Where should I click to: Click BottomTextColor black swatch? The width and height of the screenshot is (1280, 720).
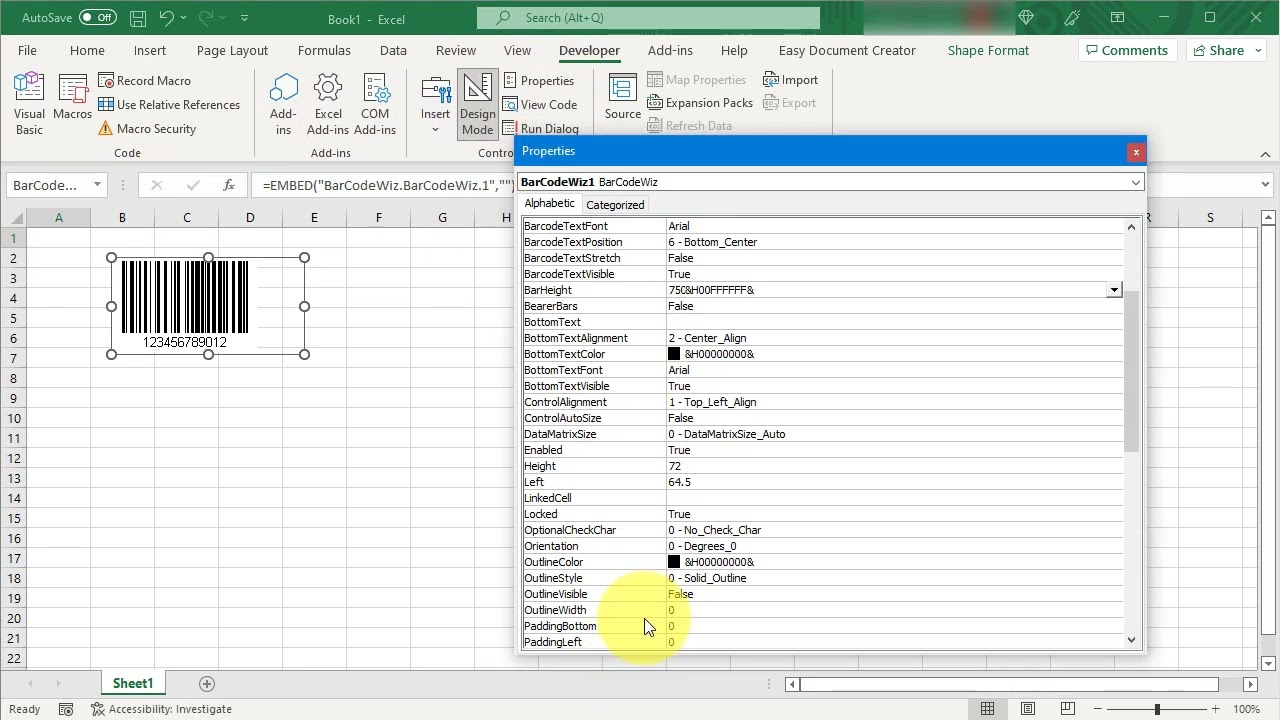pos(674,354)
